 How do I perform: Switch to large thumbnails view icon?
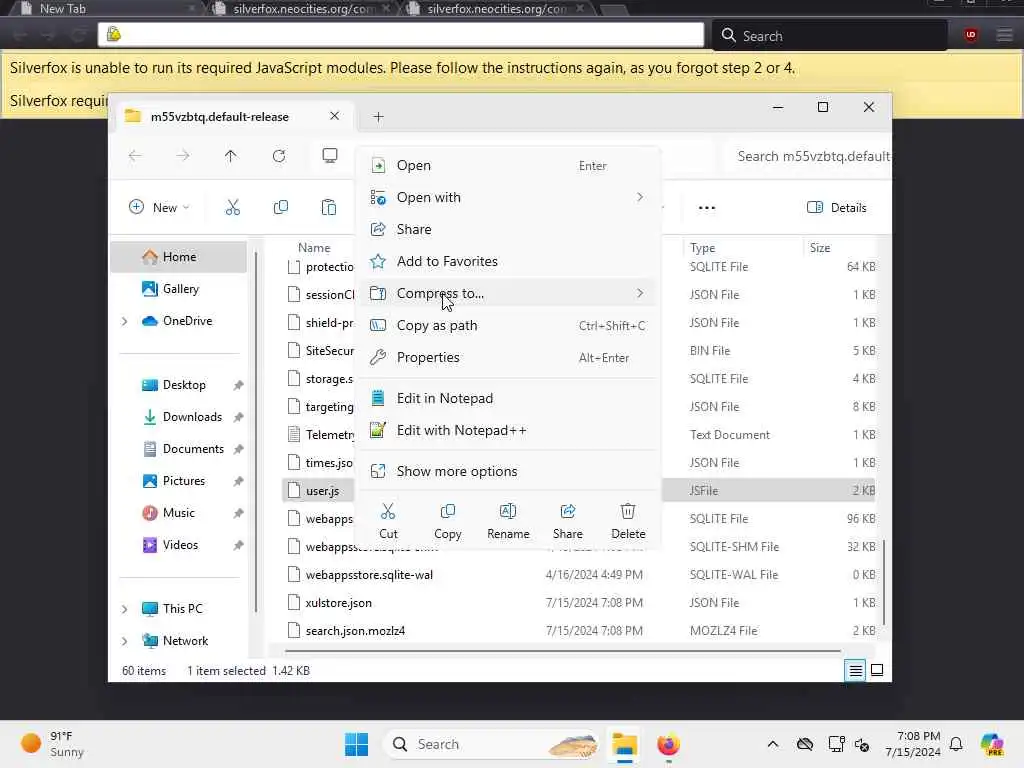click(877, 671)
